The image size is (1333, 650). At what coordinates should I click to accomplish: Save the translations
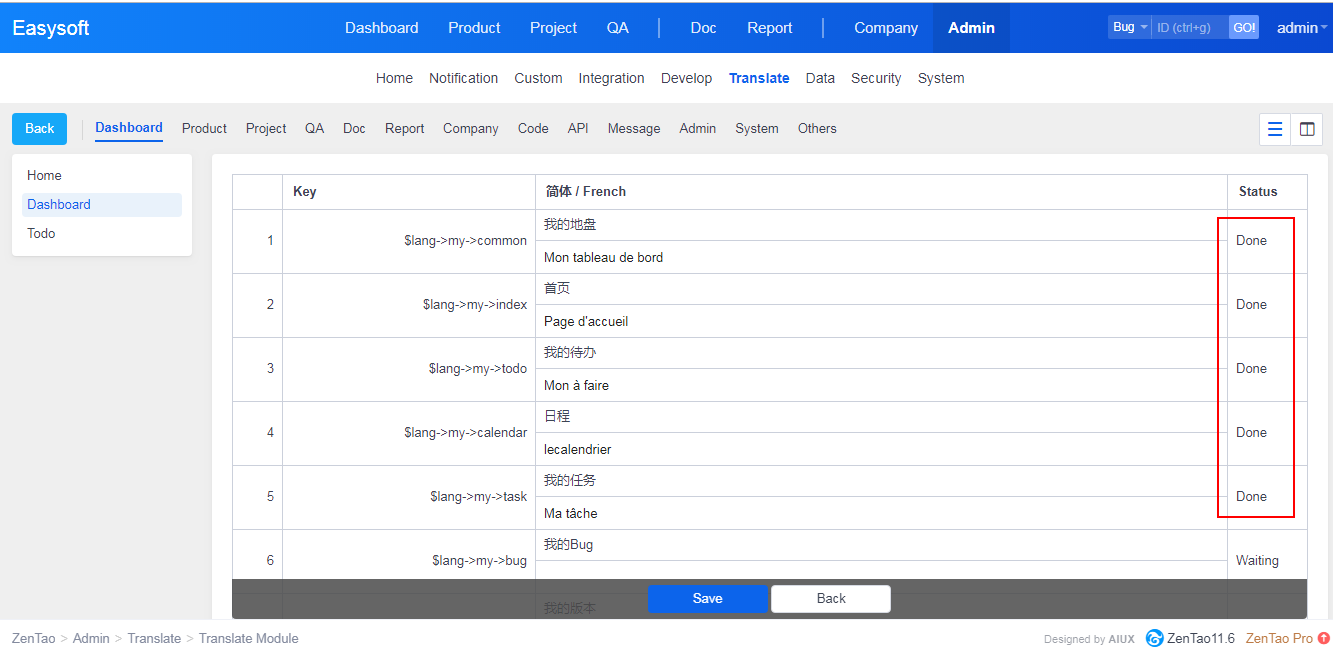(707, 598)
